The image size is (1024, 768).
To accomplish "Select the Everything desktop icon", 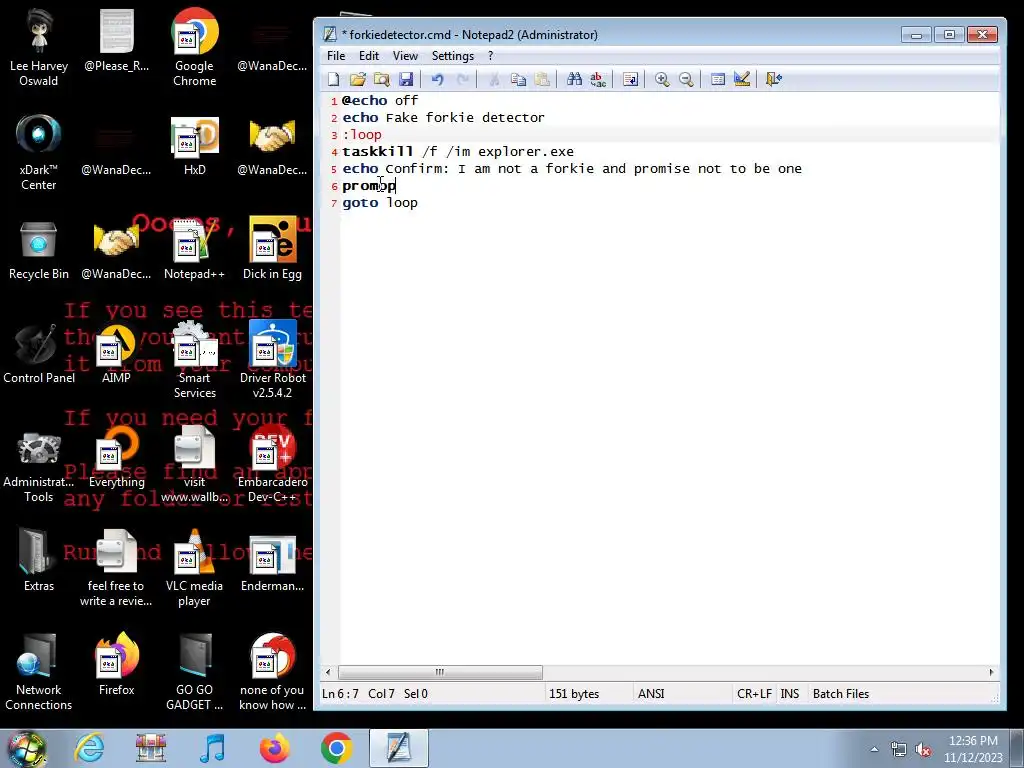I will (x=116, y=457).
